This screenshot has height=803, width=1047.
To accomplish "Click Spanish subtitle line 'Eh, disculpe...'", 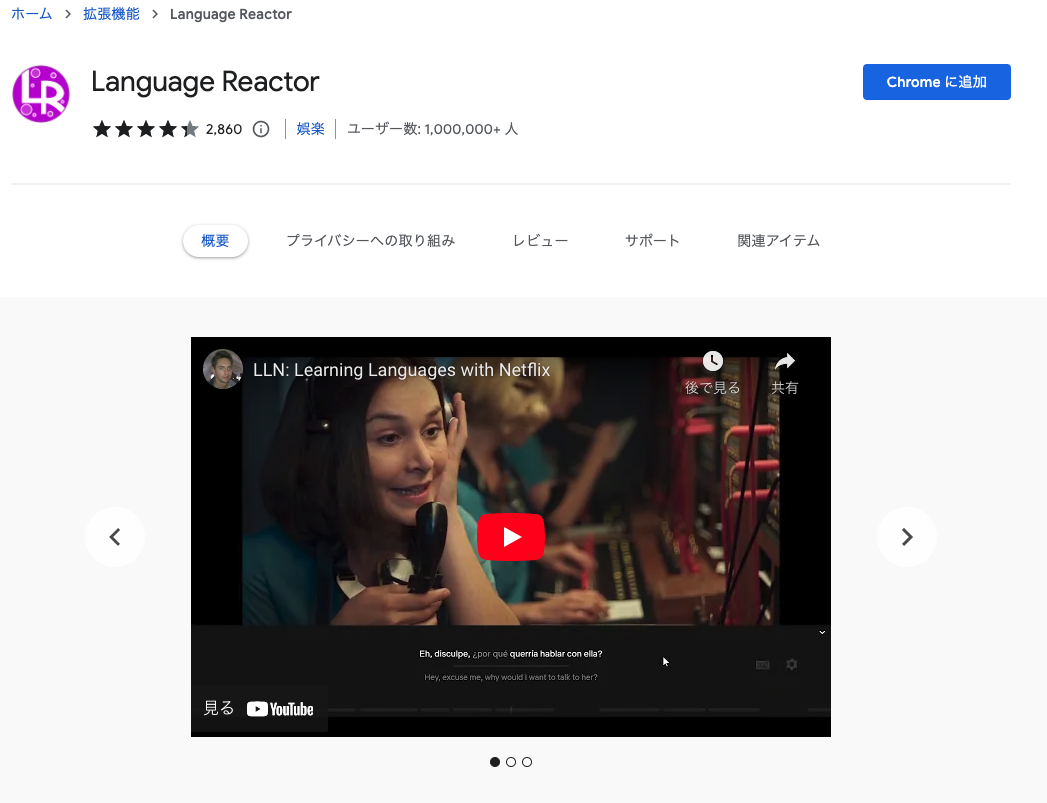I will [x=511, y=653].
